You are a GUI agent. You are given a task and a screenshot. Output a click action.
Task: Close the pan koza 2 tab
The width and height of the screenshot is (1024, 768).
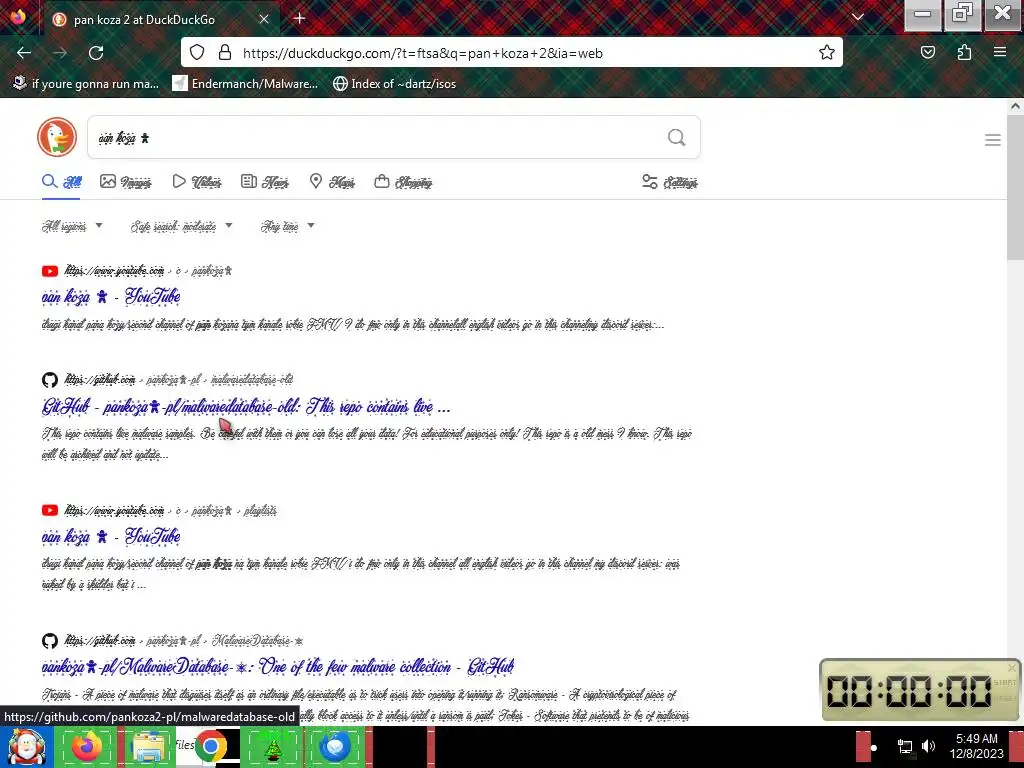(264, 19)
